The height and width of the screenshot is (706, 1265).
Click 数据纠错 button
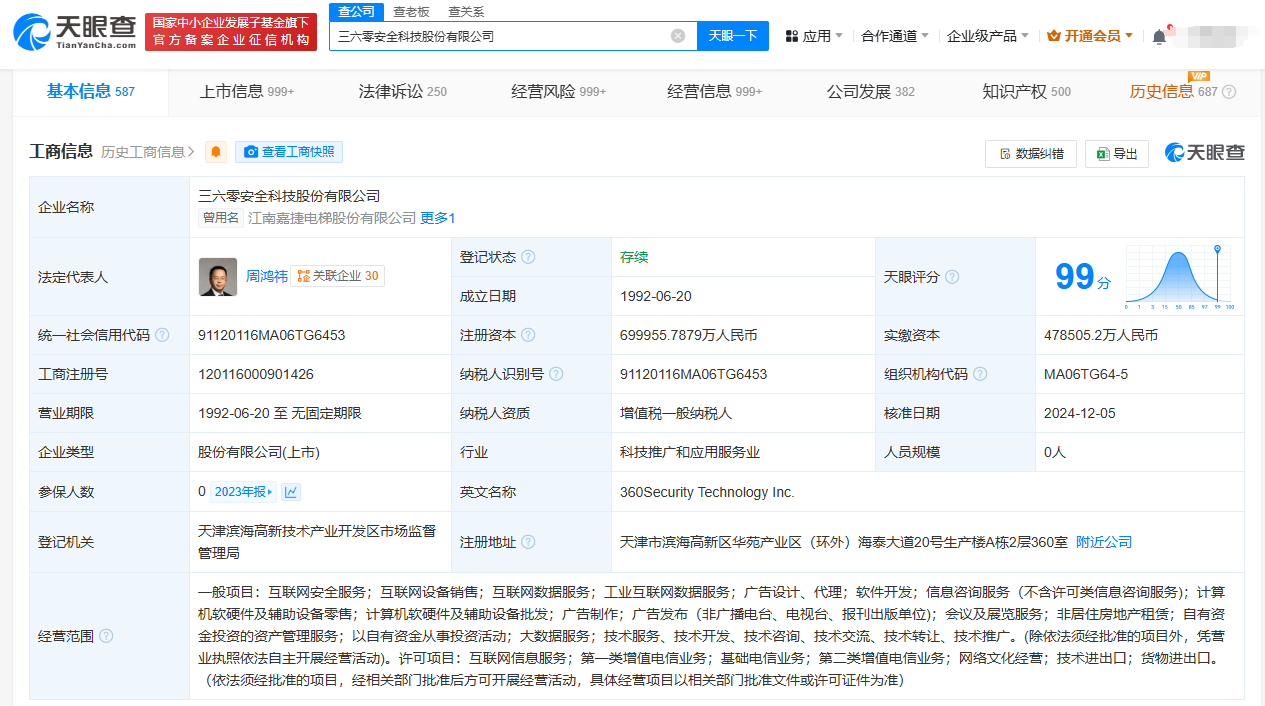point(1031,153)
